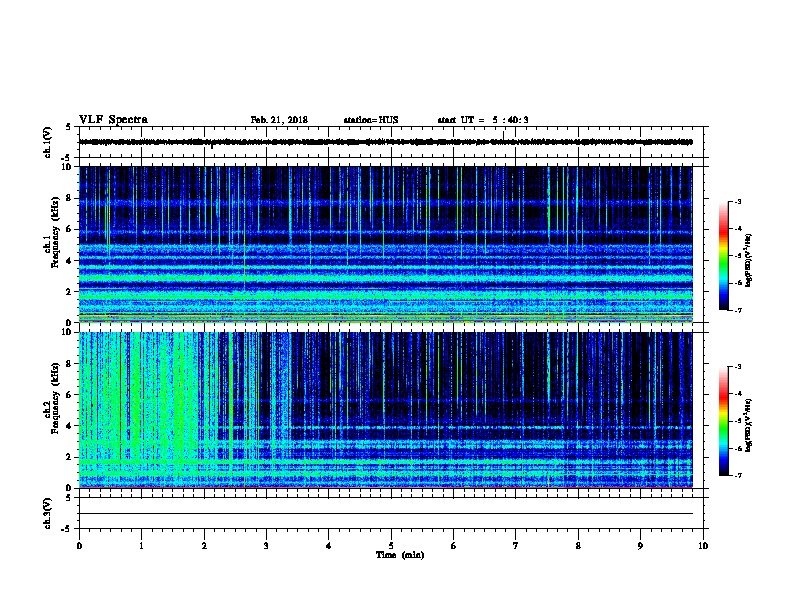Click the "-5" tick of ch.3 voltage axis
Viewport: 792px width, 612px height.
[67, 529]
